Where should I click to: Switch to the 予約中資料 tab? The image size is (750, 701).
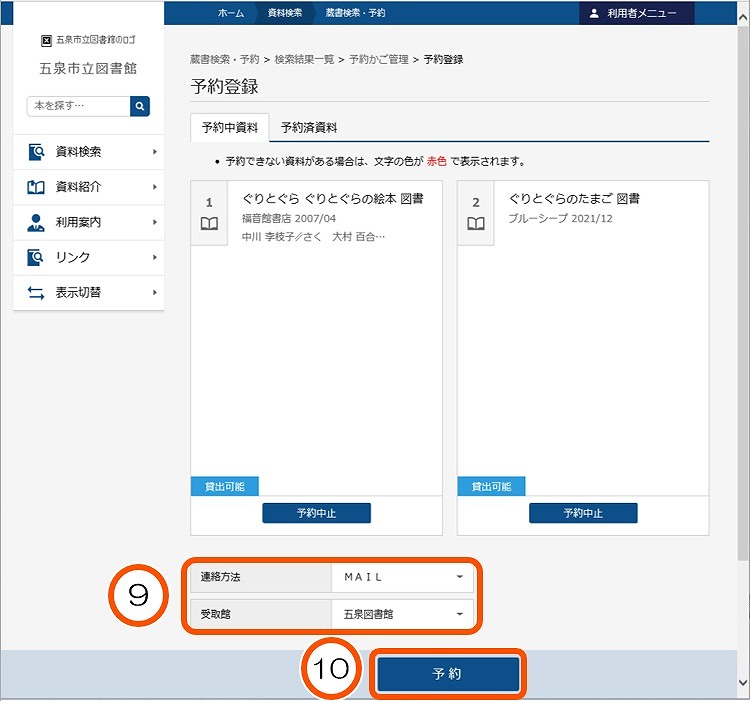(230, 128)
